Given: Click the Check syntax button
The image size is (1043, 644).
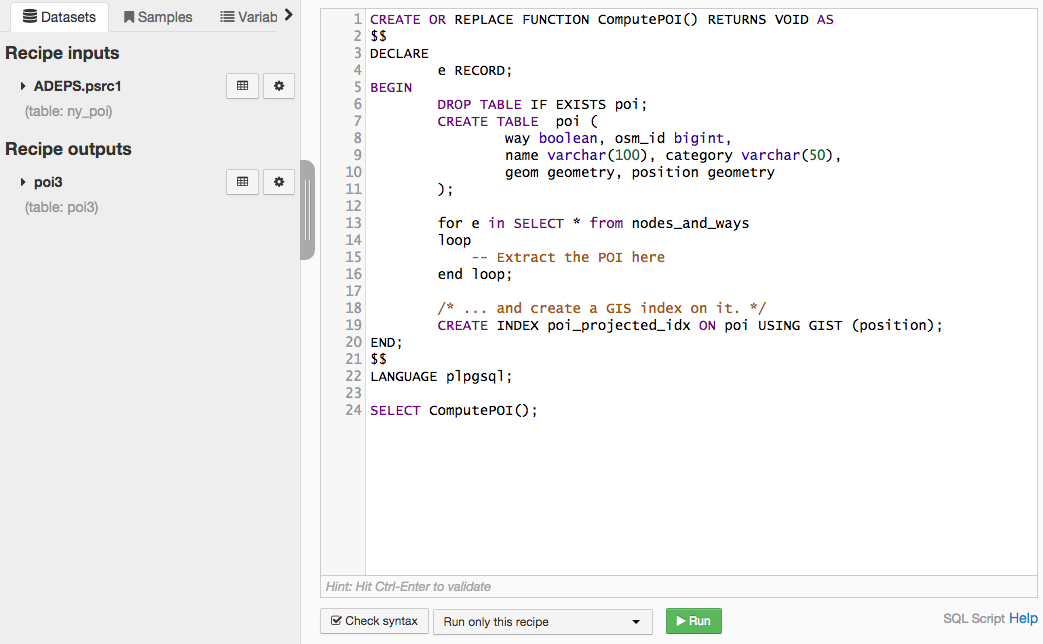Looking at the screenshot, I should [x=374, y=621].
